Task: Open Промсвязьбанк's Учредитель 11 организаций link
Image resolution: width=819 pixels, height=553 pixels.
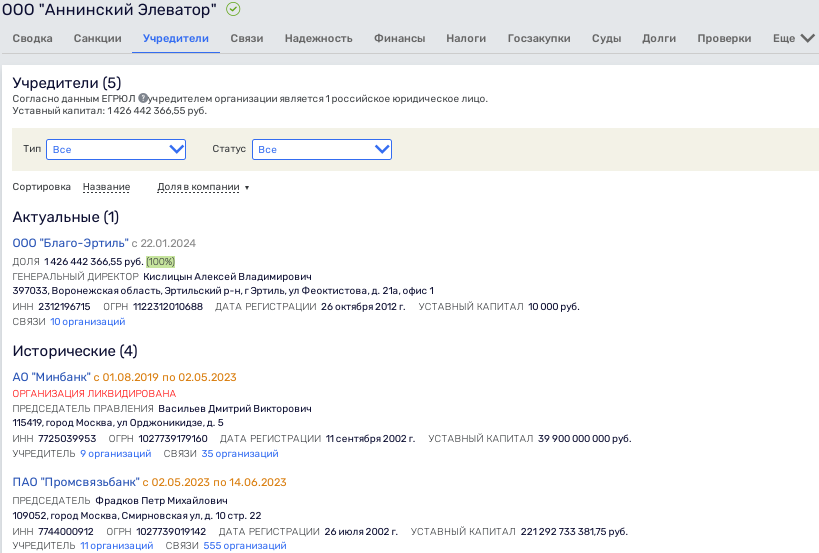Action: tap(116, 546)
